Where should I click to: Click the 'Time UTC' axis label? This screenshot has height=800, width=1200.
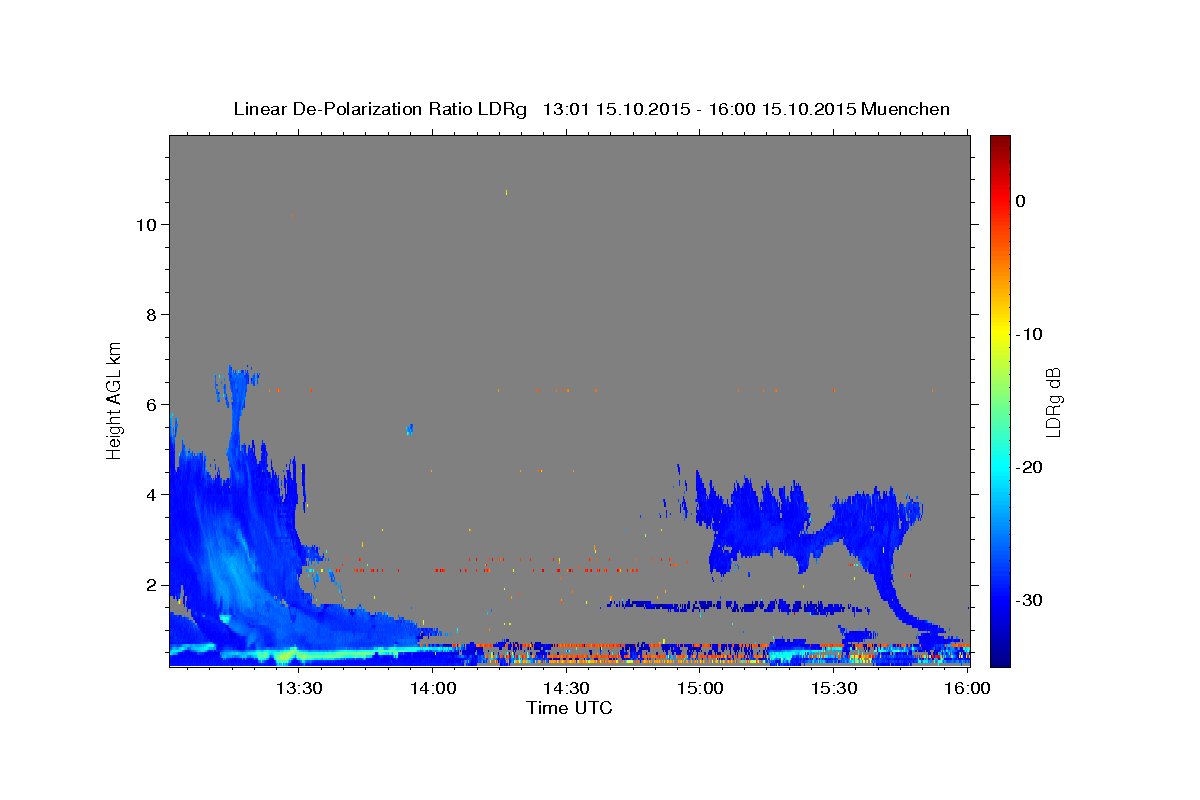[x=569, y=708]
